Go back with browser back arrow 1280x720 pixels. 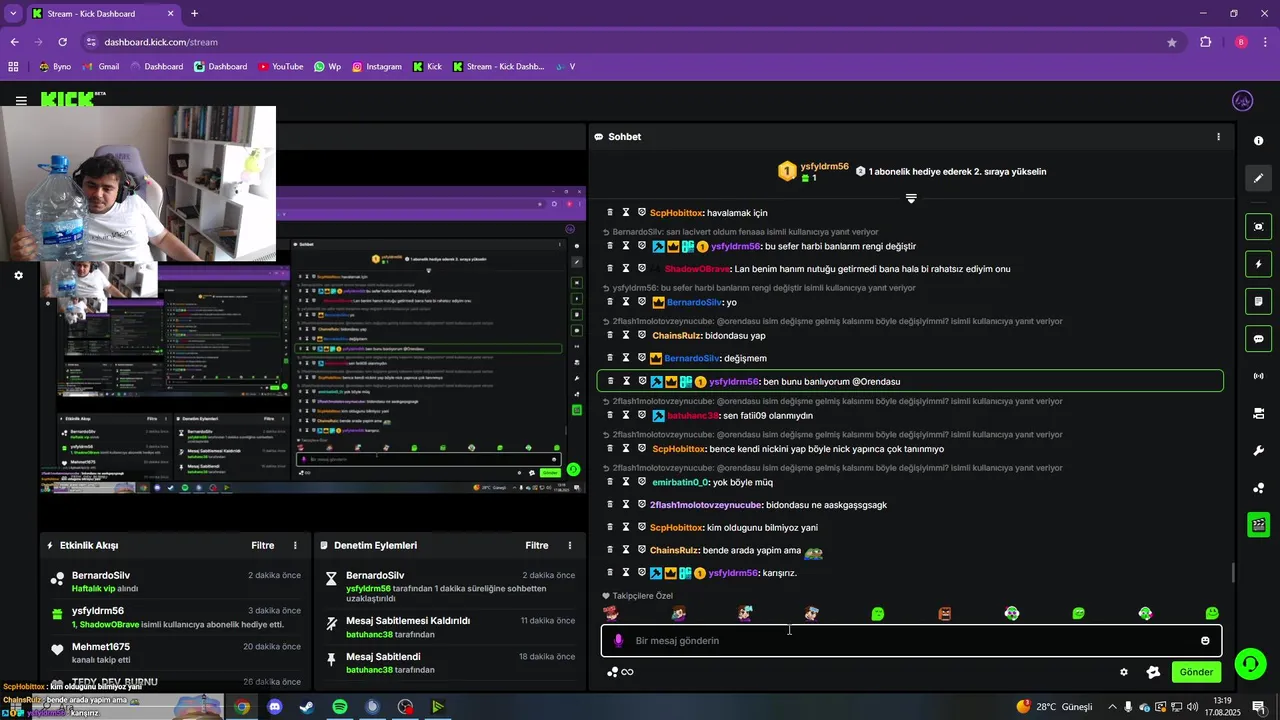(14, 42)
